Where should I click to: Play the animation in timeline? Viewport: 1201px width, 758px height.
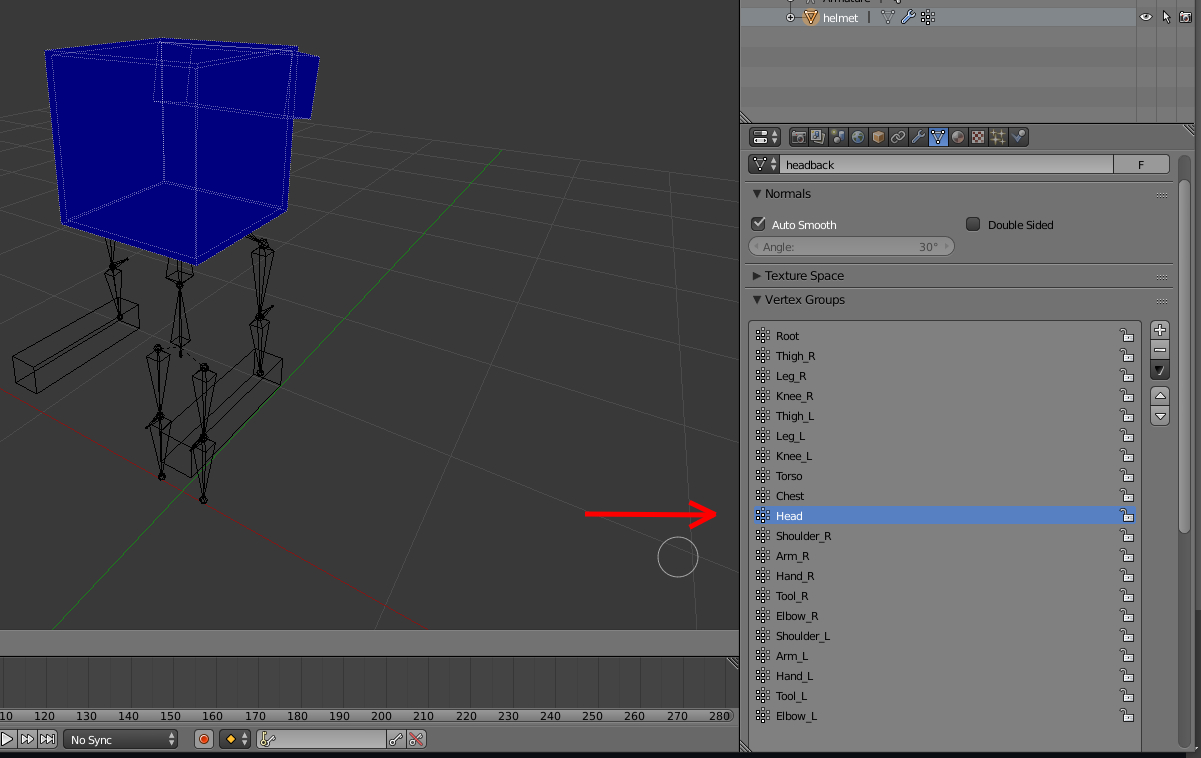[7, 739]
